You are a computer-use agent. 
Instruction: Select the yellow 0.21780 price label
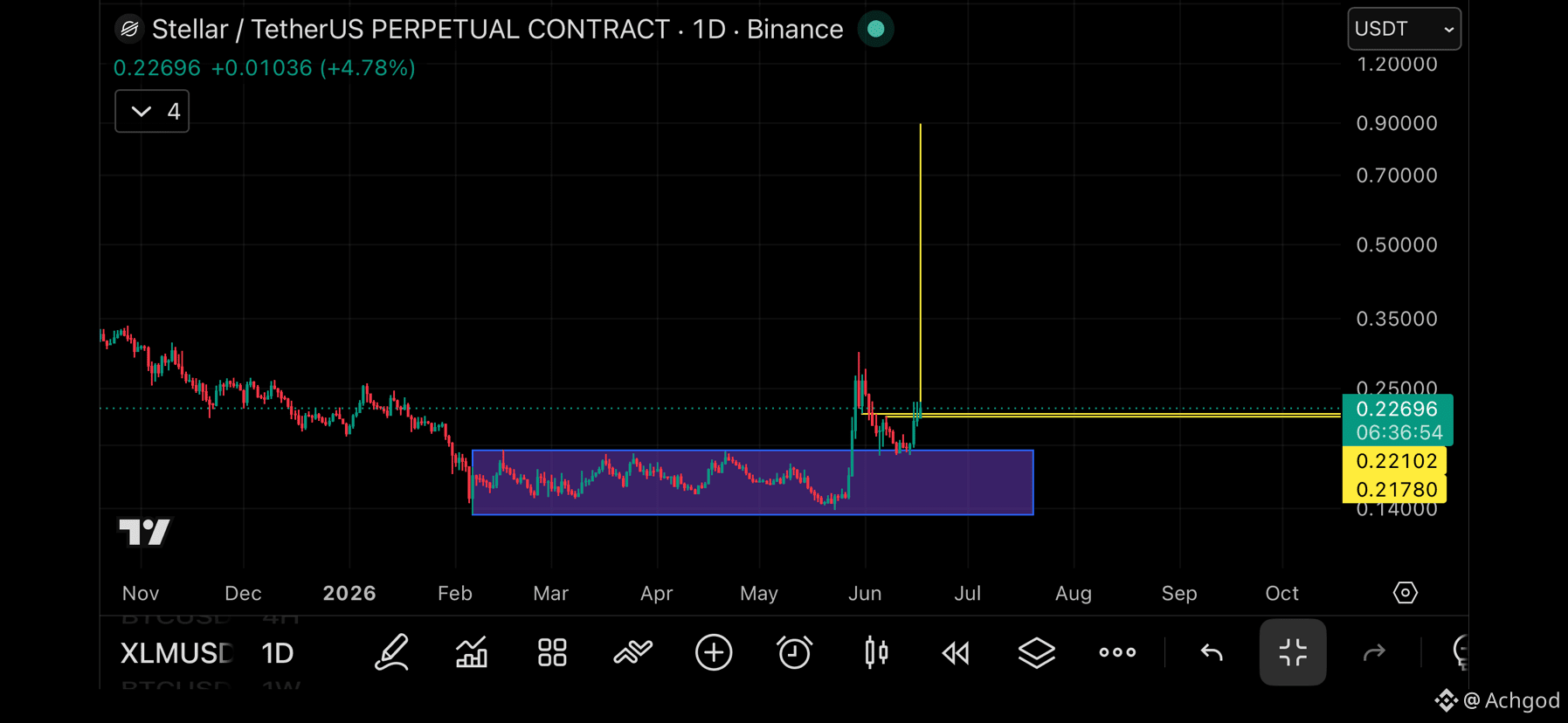tap(1394, 489)
